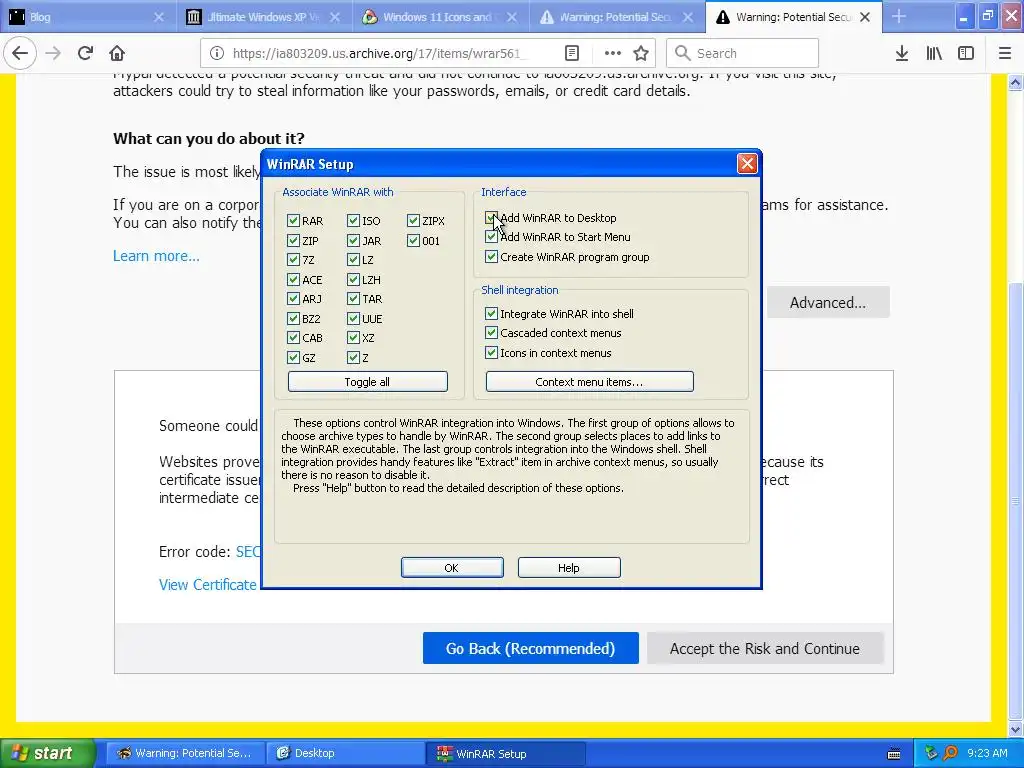The image size is (1024, 768).
Task: Open the library bookshelf icon
Action: [934, 53]
